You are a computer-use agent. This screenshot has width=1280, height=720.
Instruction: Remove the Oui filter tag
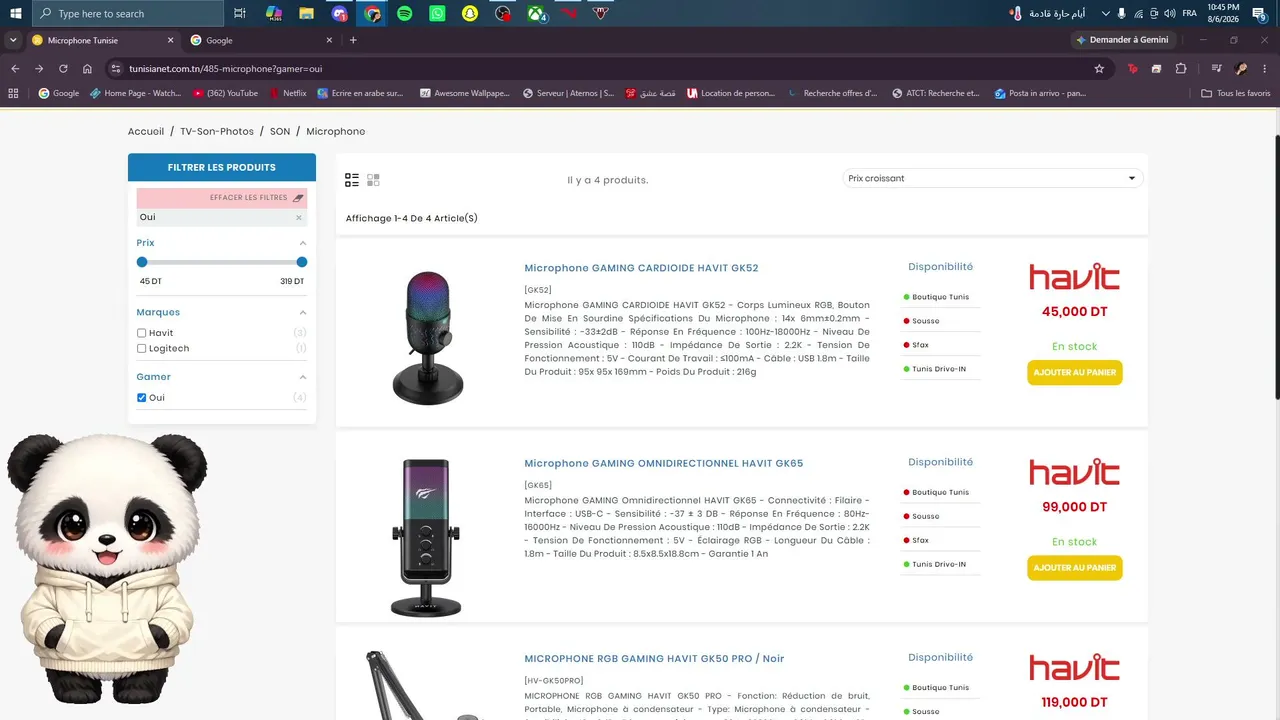[x=298, y=217]
